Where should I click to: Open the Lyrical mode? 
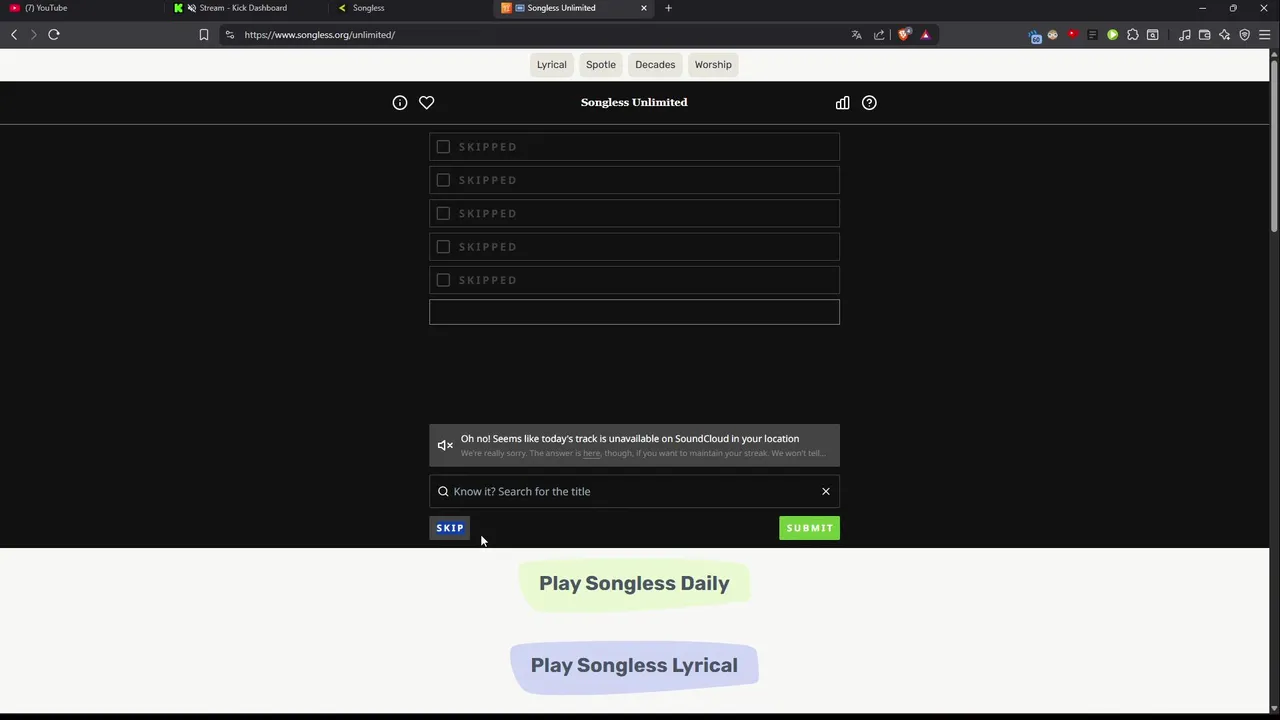[551, 64]
